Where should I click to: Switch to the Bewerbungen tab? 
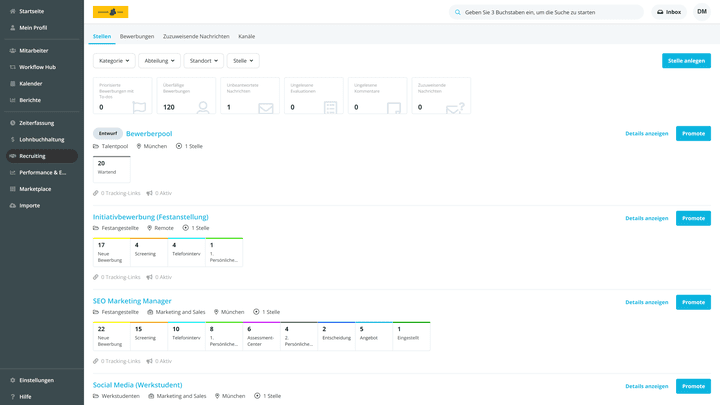click(x=137, y=36)
